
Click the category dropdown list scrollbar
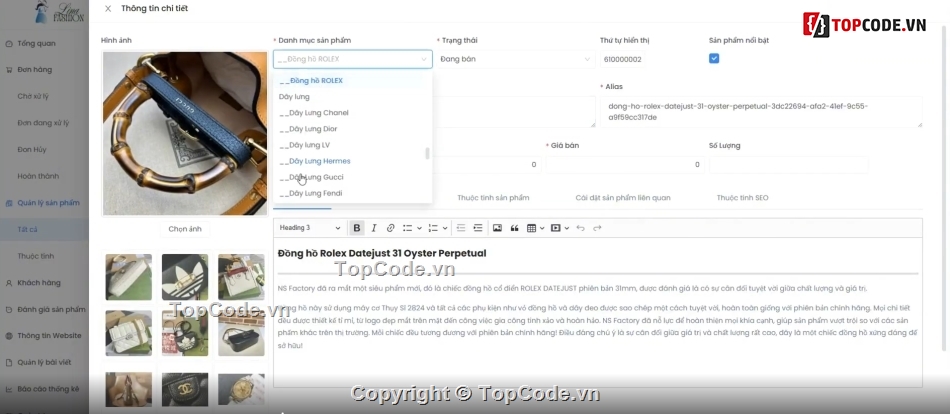428,153
